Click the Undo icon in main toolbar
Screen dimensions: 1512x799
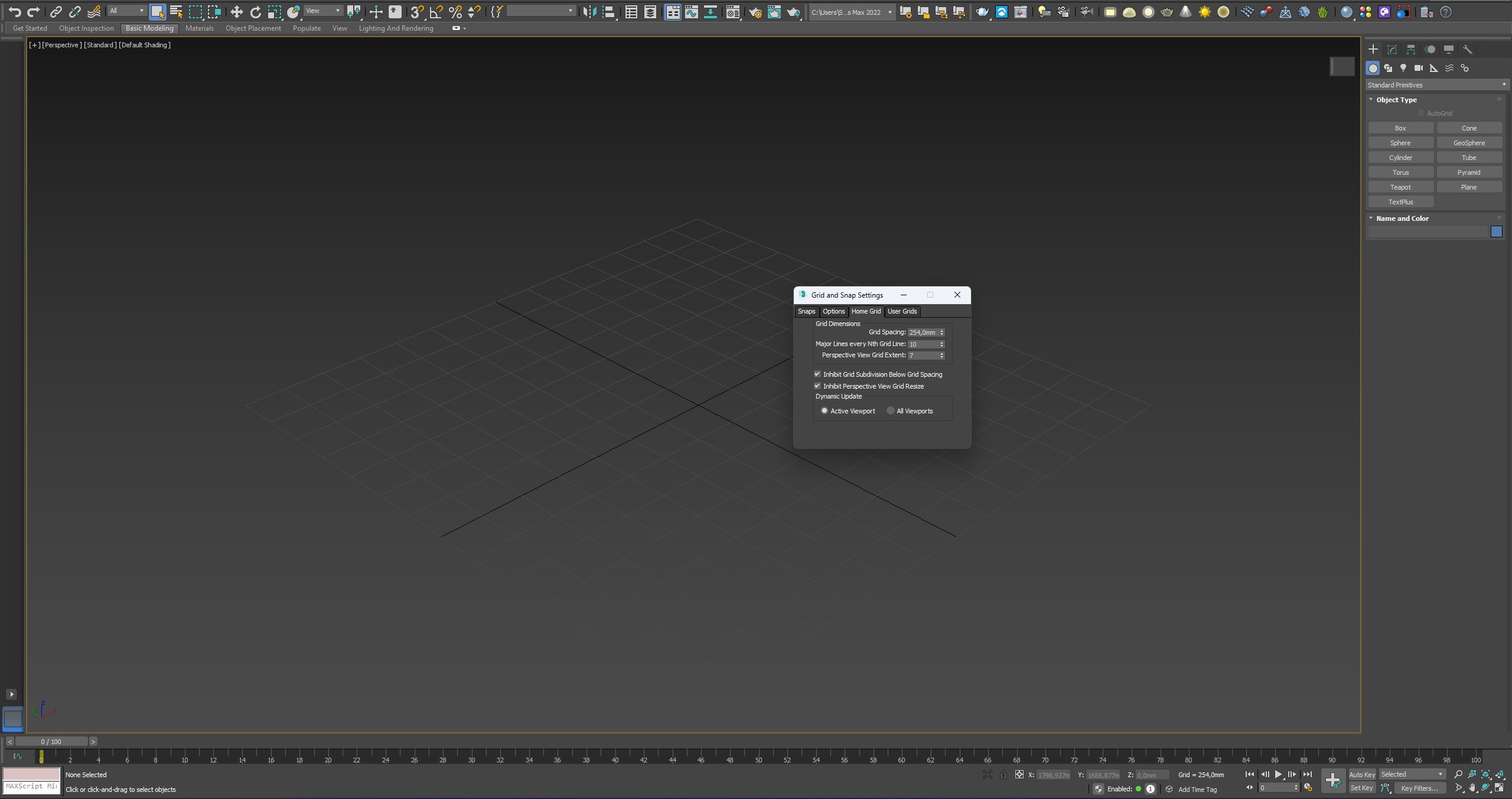[15, 12]
